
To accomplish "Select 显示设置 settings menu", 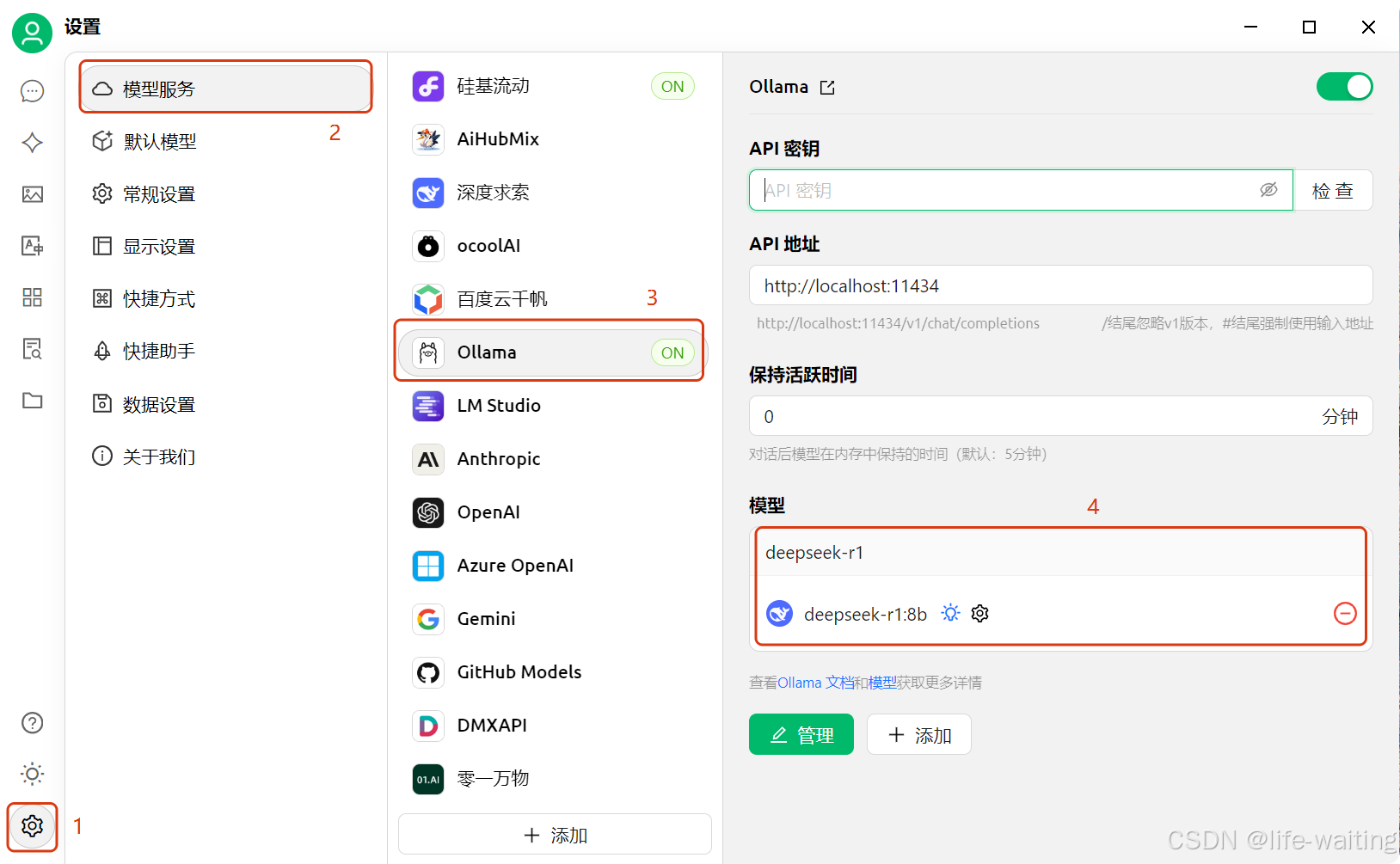I will [226, 247].
